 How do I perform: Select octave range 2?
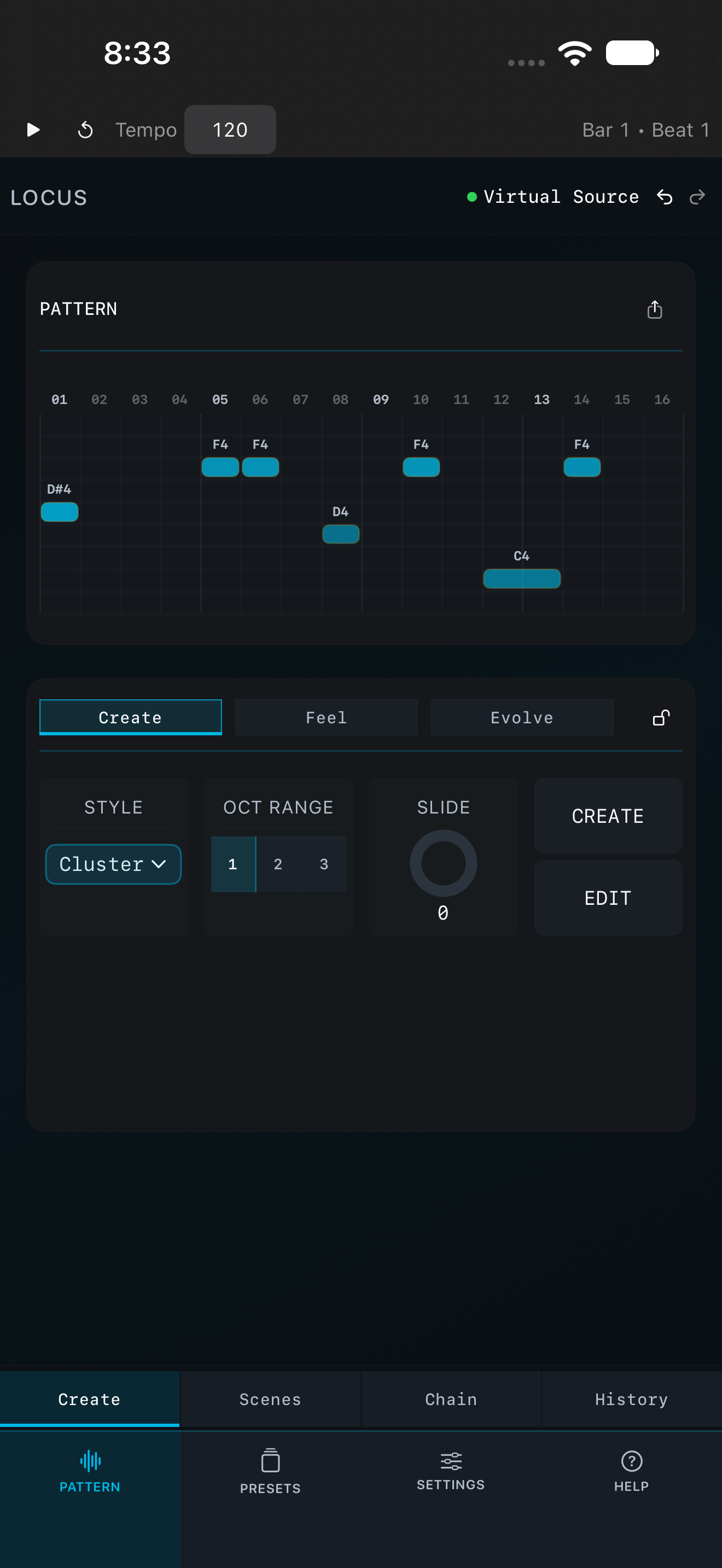(x=278, y=864)
